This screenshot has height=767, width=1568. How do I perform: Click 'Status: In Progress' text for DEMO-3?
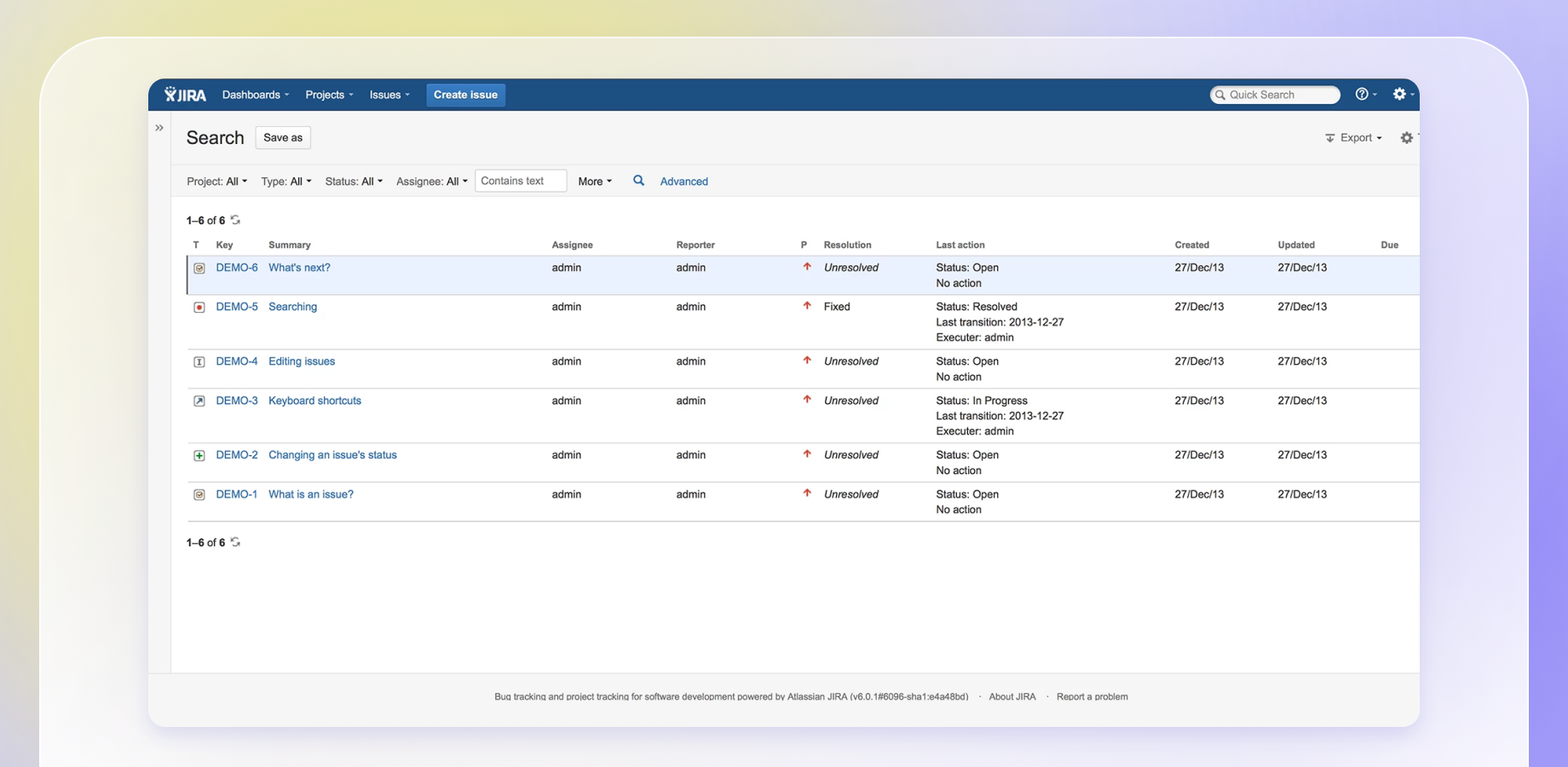point(982,401)
